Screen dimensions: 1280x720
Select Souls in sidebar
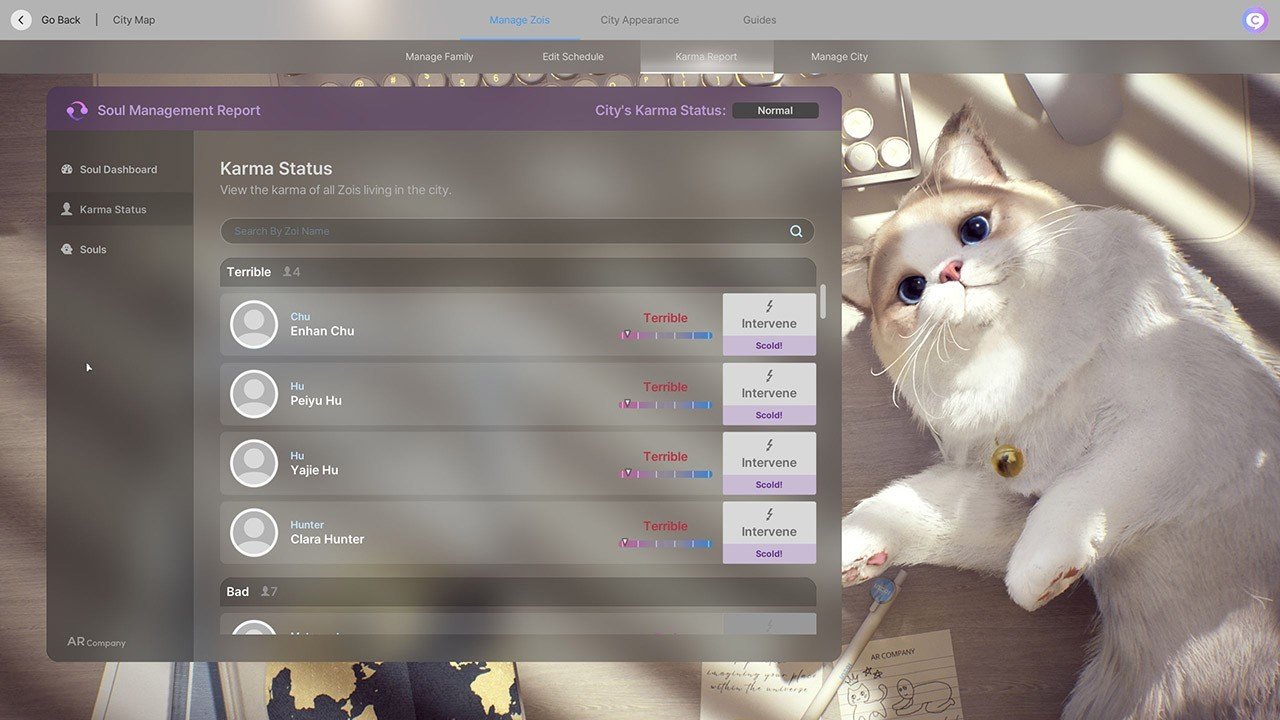120,249
